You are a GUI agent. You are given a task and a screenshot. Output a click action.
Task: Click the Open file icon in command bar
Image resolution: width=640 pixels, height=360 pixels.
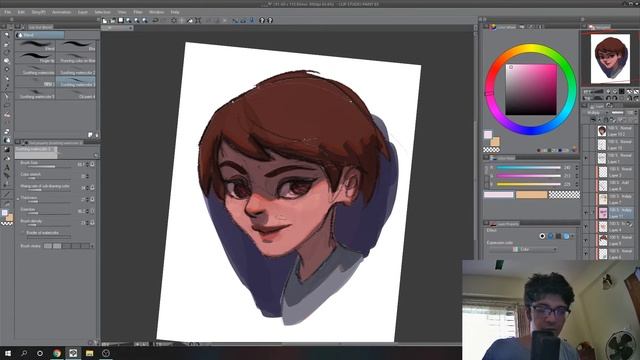(x=113, y=20)
